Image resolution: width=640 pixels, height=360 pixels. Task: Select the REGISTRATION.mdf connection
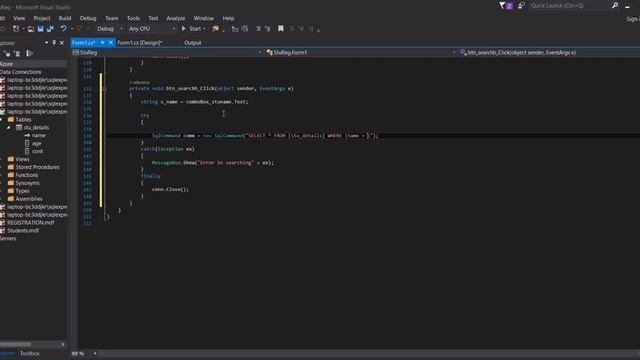pyautogui.click(x=31, y=223)
